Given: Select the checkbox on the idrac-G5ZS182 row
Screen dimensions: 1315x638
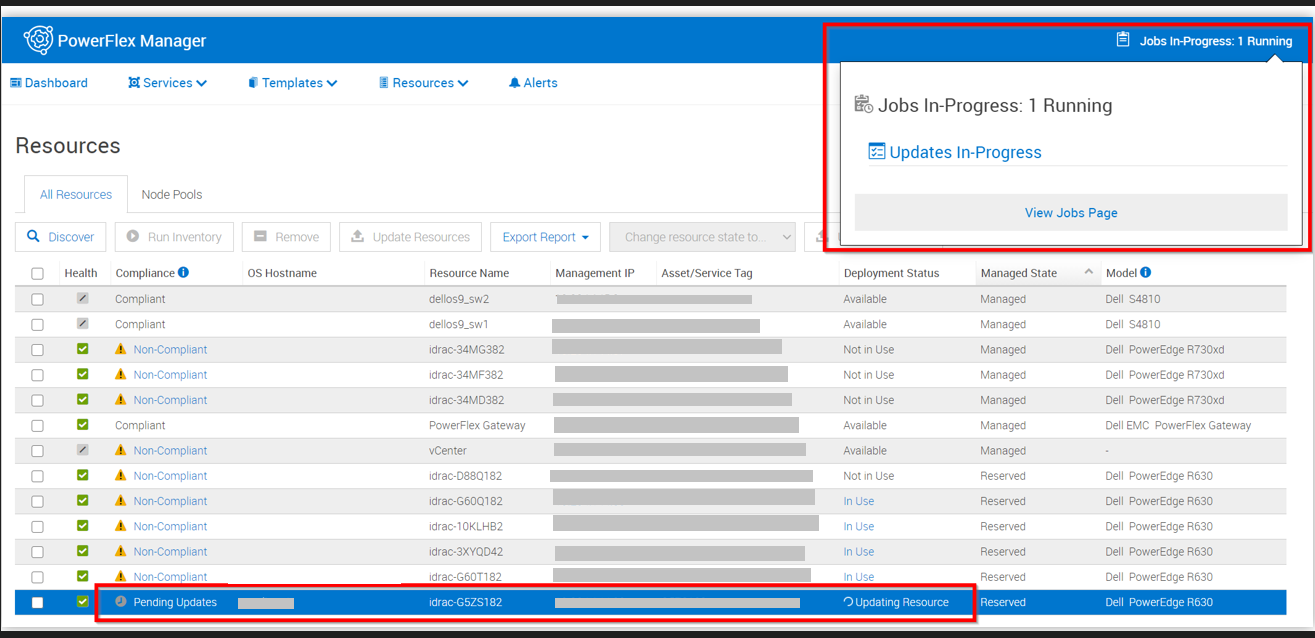Looking at the screenshot, I should 37,601.
